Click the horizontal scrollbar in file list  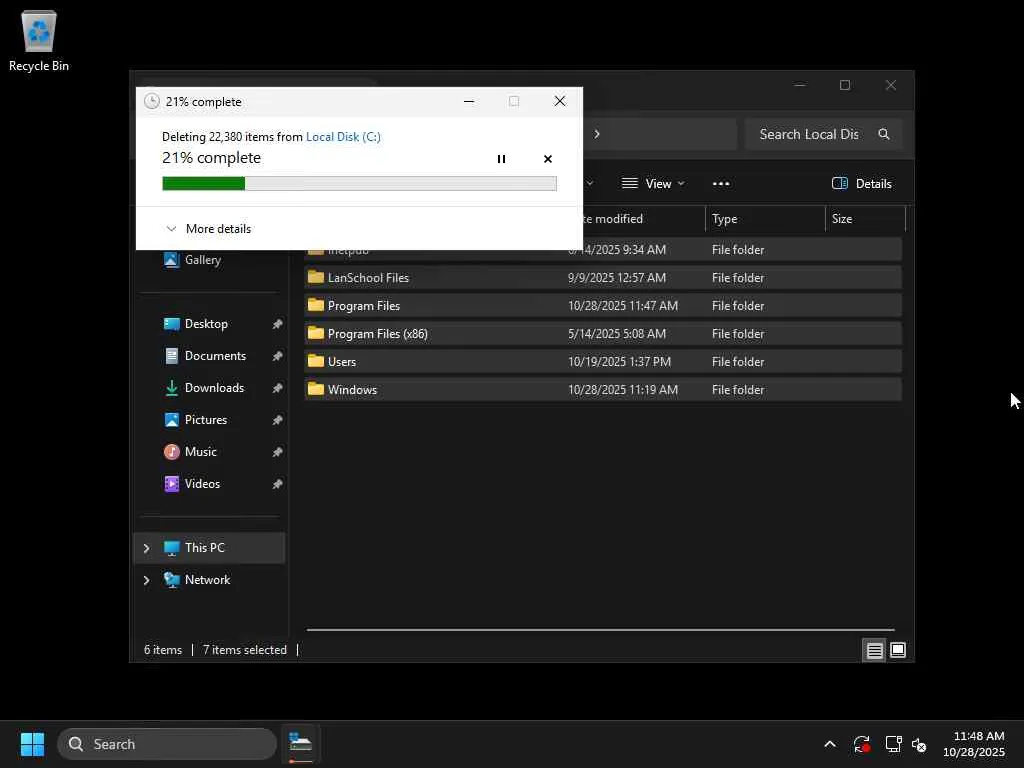pos(600,630)
